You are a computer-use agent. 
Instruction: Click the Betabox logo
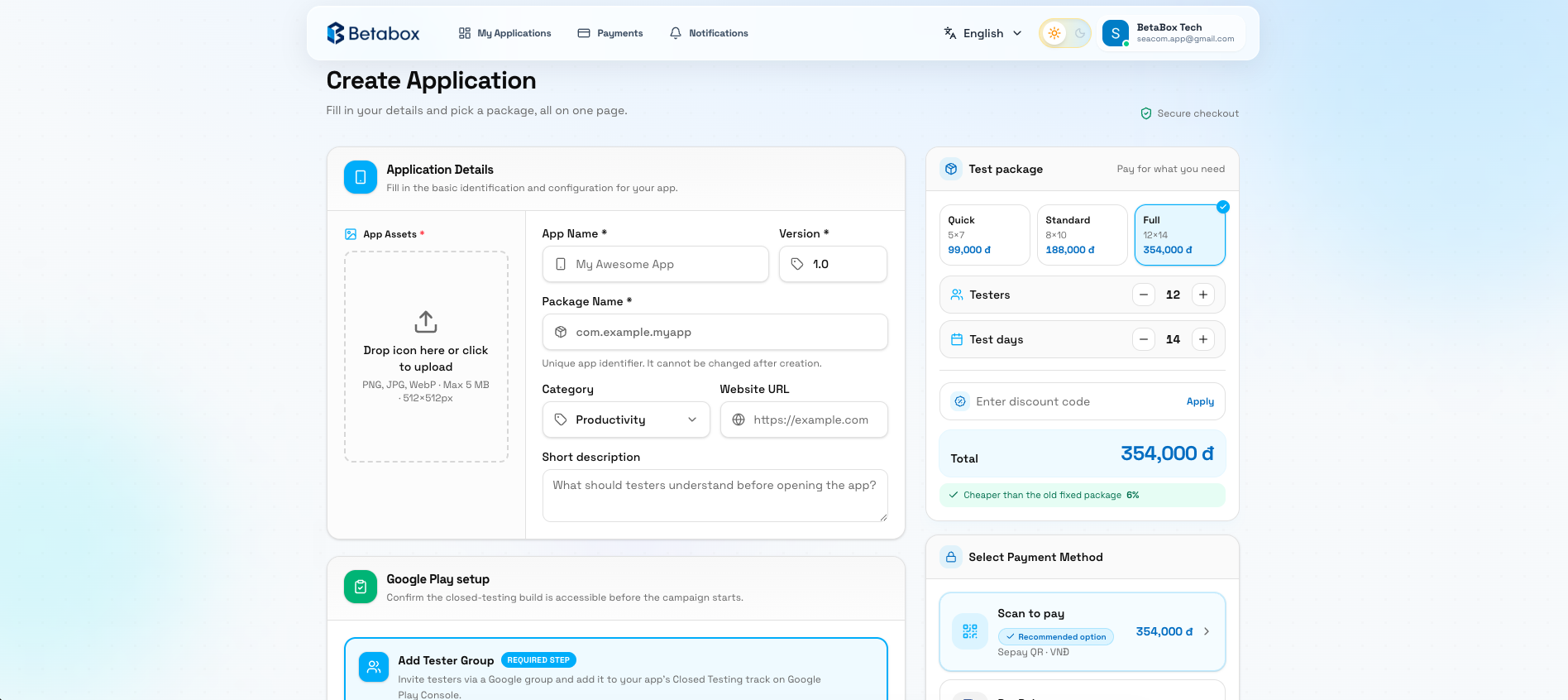click(373, 33)
